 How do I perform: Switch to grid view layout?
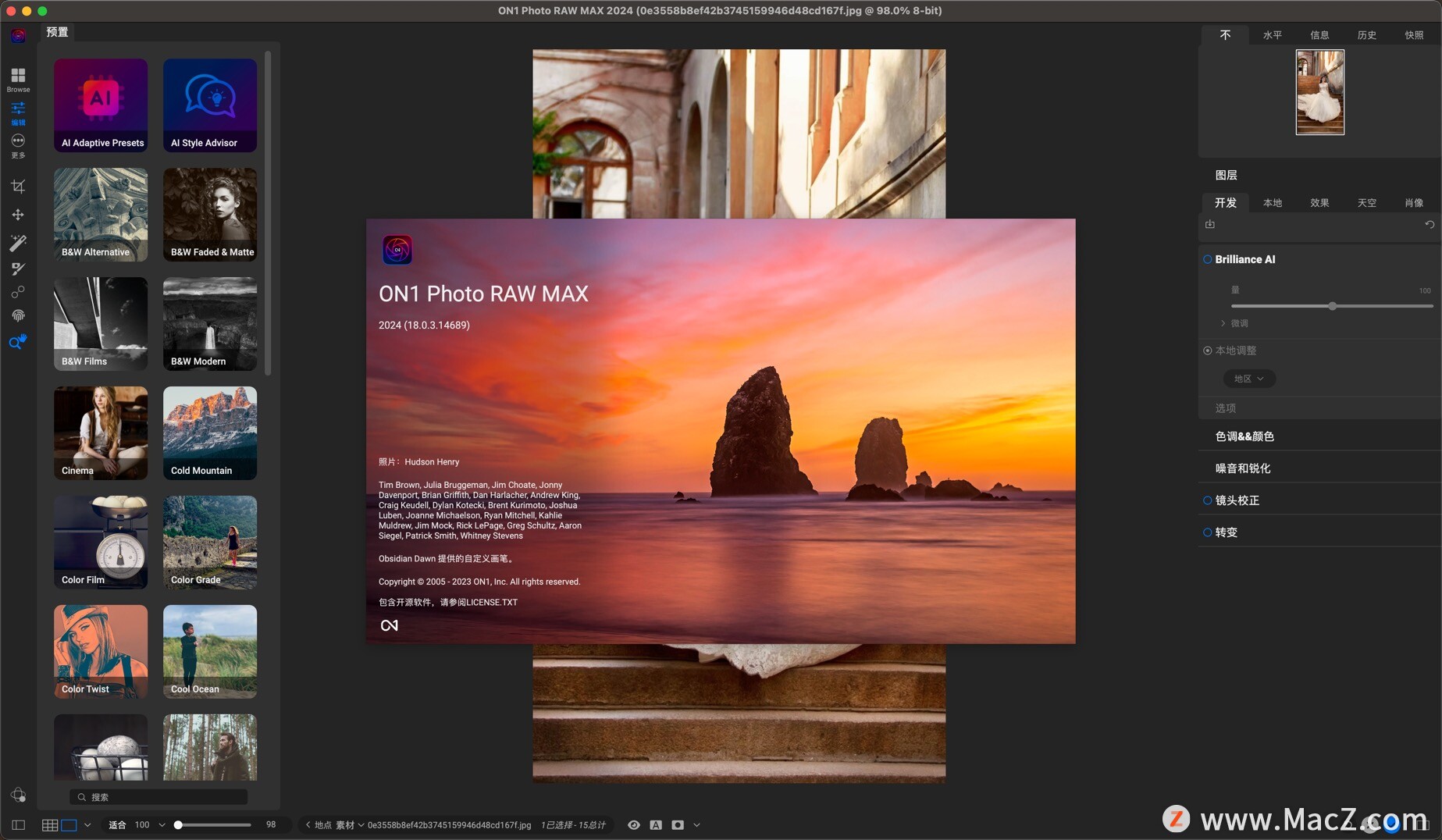(50, 824)
